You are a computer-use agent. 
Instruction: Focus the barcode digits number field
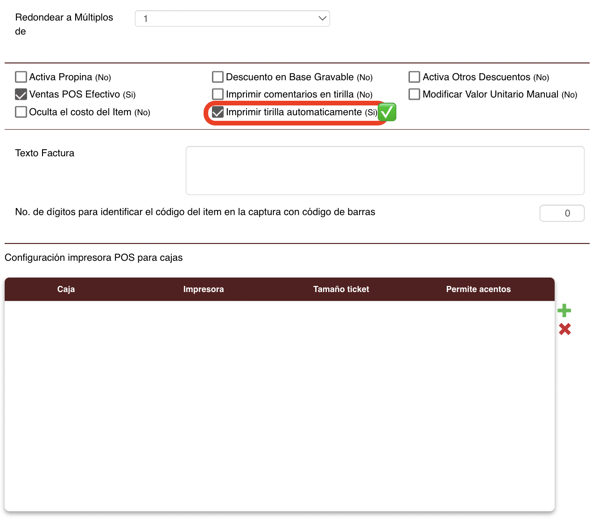click(x=562, y=213)
